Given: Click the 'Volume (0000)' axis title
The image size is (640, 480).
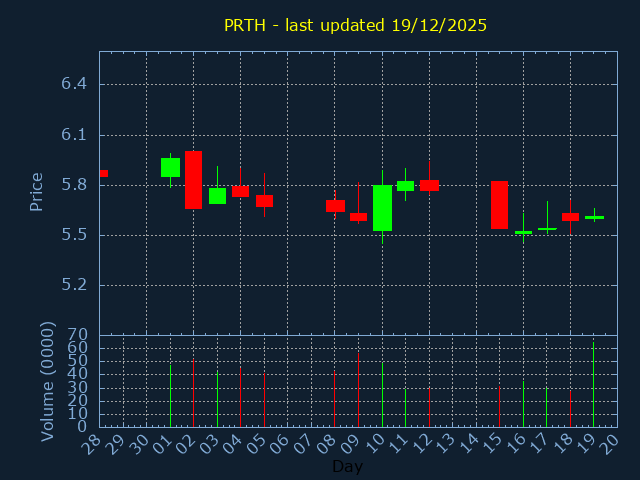Looking at the screenshot, I should point(47,381).
